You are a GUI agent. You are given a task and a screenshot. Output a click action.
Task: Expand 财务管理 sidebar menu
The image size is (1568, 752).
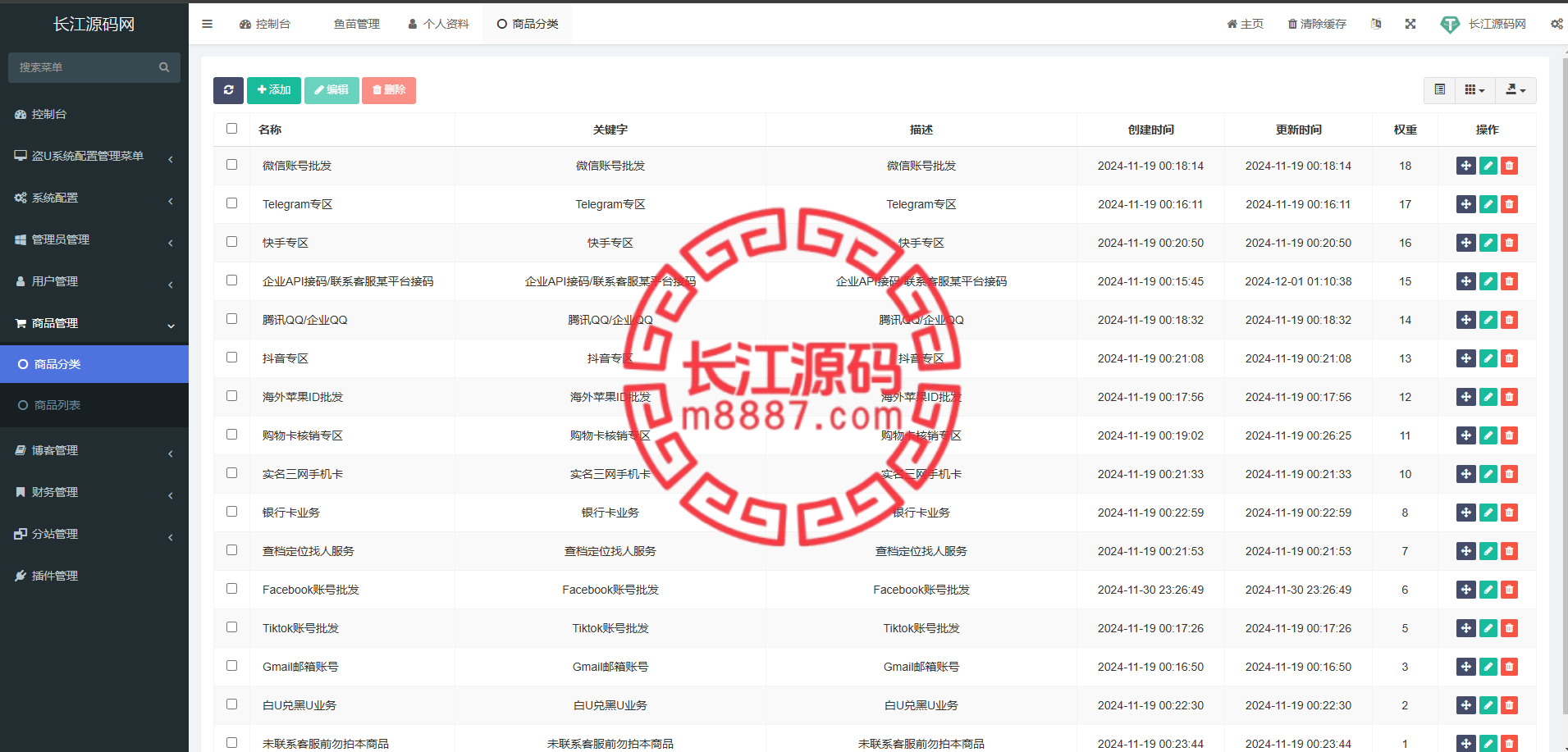94,492
